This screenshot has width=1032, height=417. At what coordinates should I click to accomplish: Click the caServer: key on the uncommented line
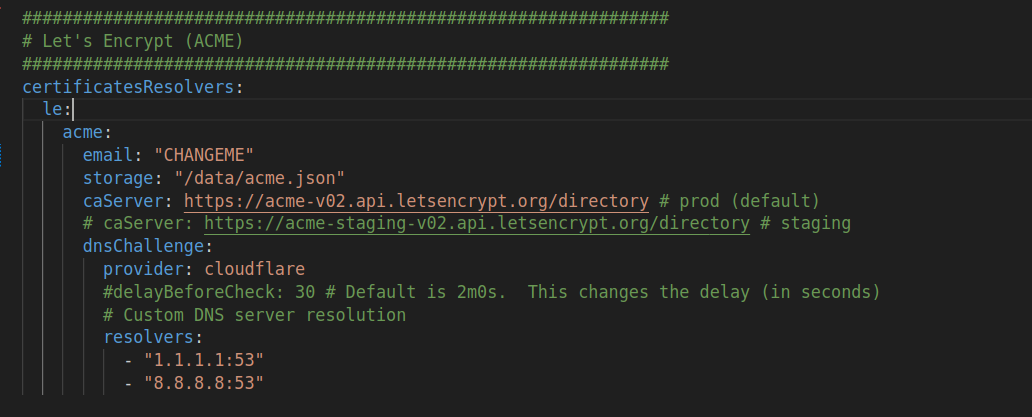pyautogui.click(x=128, y=201)
